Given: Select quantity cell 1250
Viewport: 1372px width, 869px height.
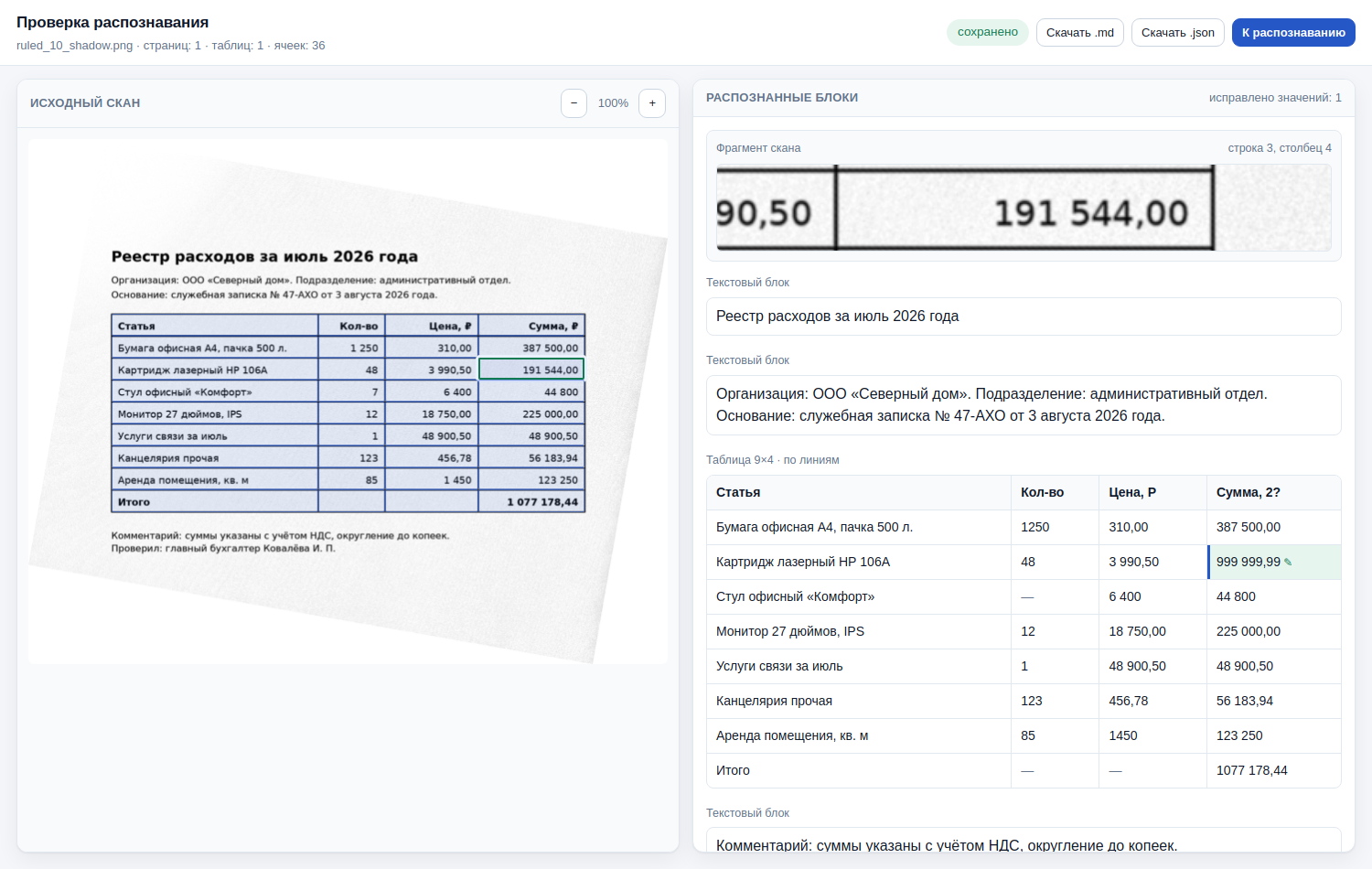Looking at the screenshot, I should point(1056,528).
